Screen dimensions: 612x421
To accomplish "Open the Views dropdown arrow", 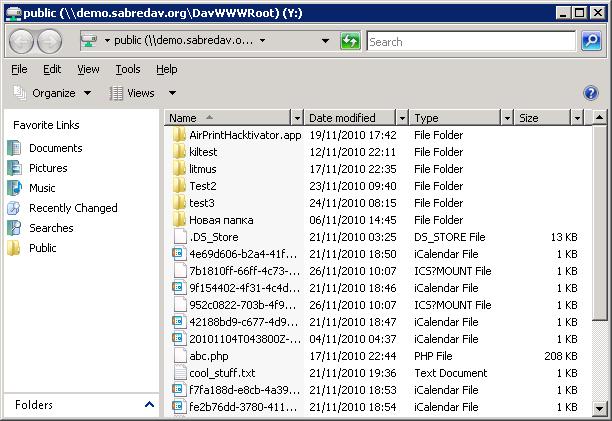I will click(x=172, y=93).
